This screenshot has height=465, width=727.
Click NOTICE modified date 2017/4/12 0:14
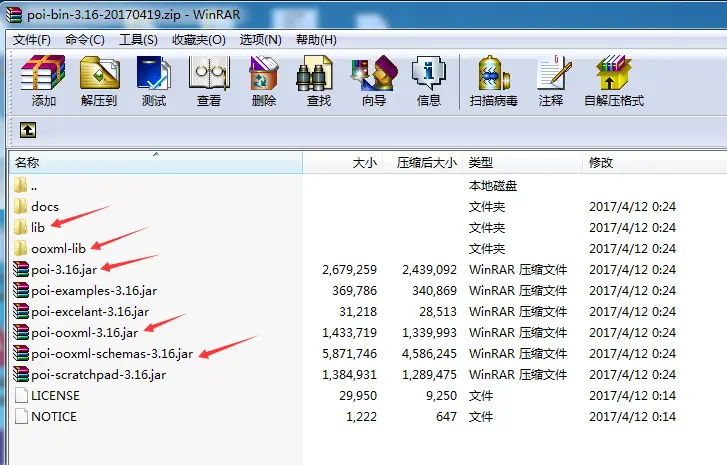click(632, 417)
